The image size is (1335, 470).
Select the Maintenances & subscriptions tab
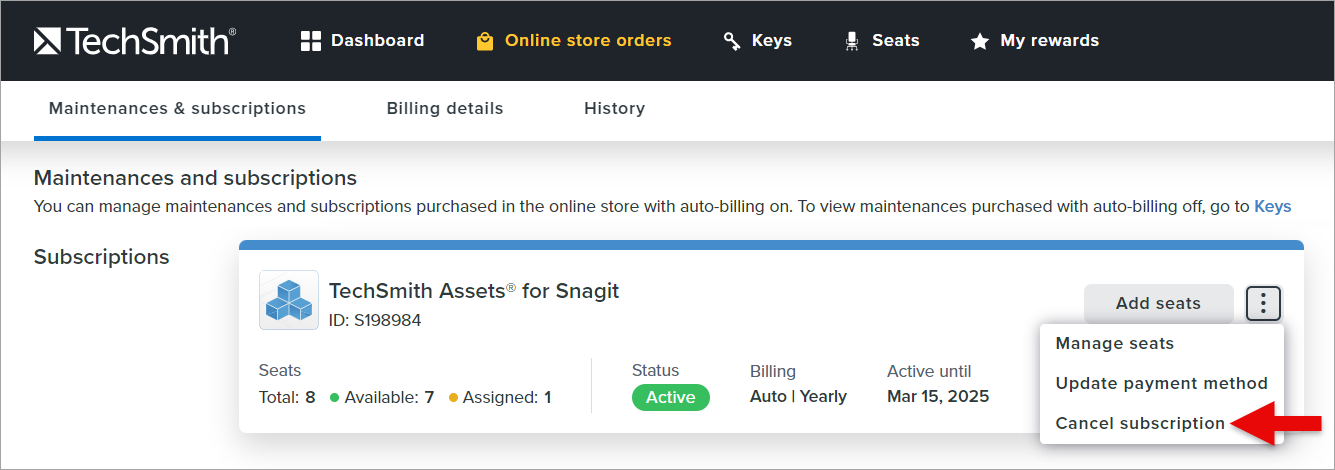click(177, 108)
